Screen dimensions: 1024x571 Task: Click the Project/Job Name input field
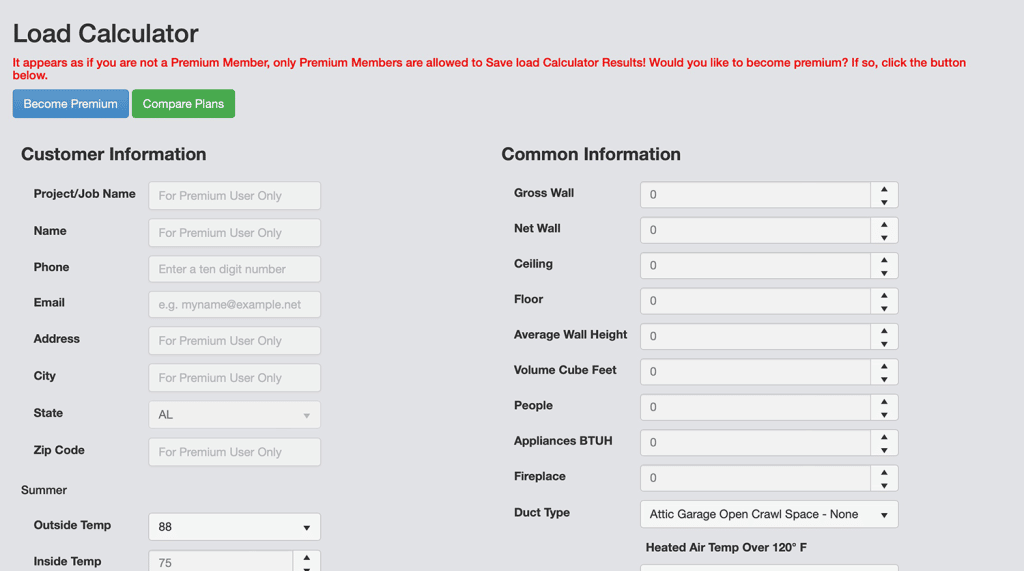tap(234, 196)
